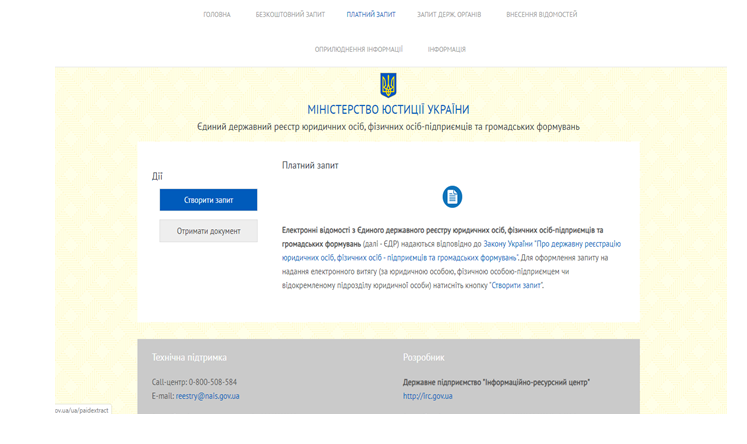Open the ІНФОРМАЦІЯ menu item
The height and width of the screenshot is (444, 747).
[x=447, y=50]
